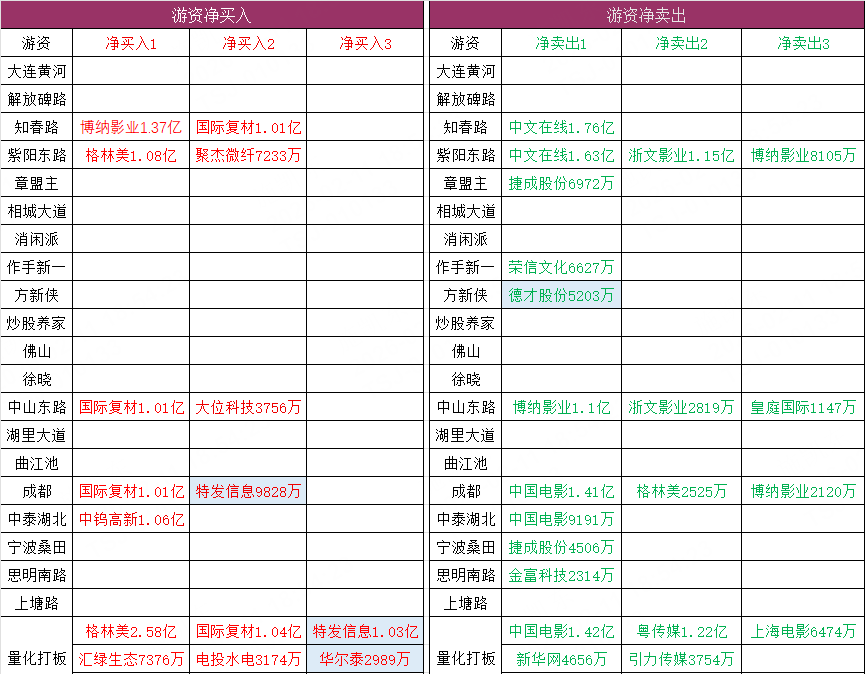866x674 pixels.
Task: Click 宁波桑田 label in net-sell table
Action: 466,547
